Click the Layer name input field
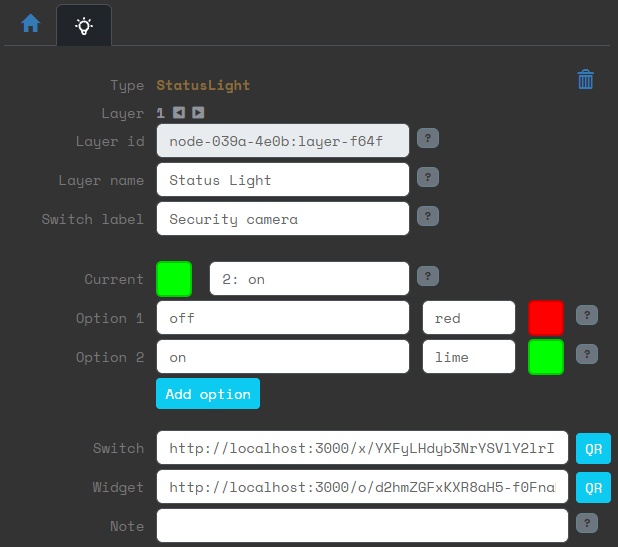 point(283,180)
